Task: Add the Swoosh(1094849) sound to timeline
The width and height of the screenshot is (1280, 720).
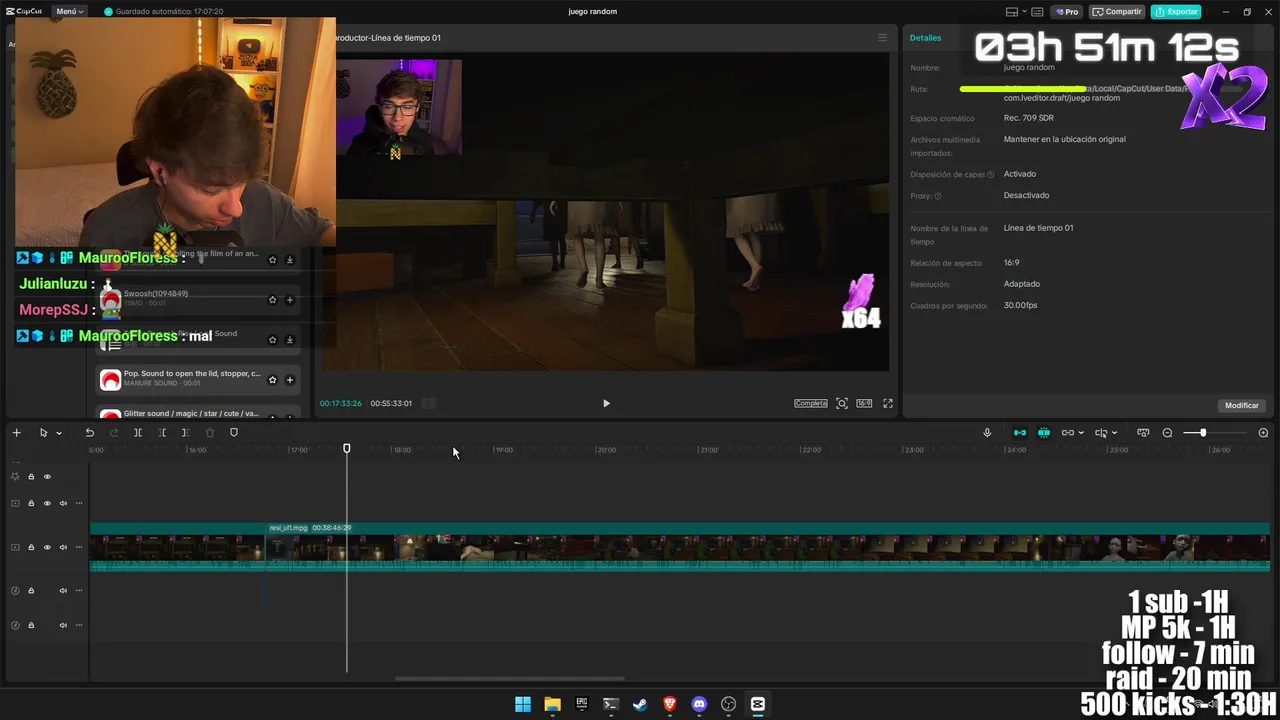Action: click(x=290, y=300)
